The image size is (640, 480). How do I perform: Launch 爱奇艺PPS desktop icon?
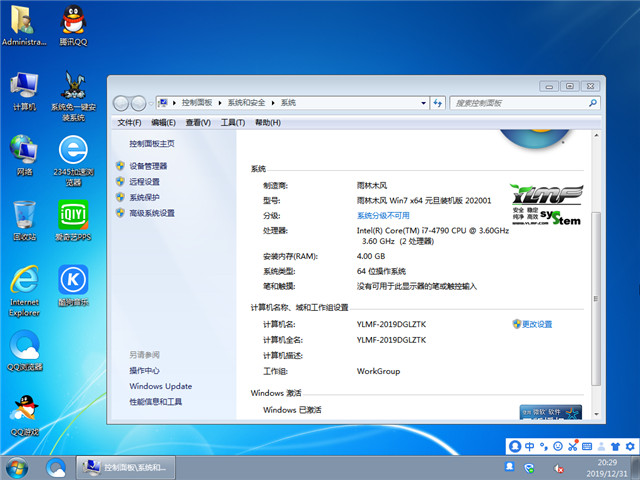[73, 220]
